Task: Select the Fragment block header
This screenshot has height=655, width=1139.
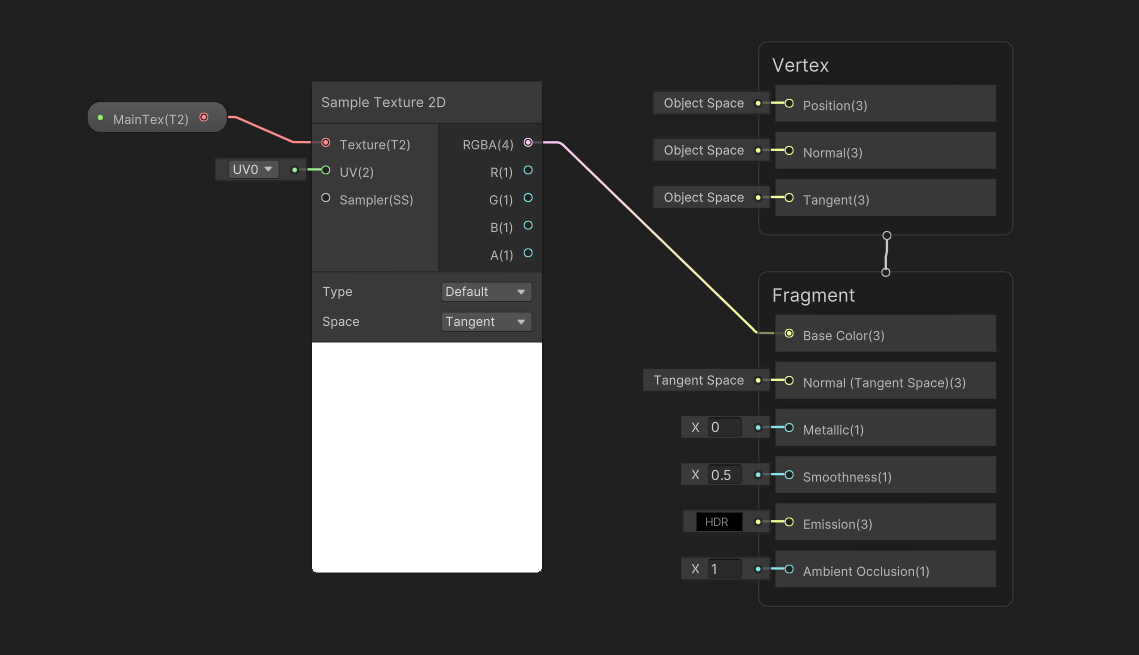Action: coord(813,295)
